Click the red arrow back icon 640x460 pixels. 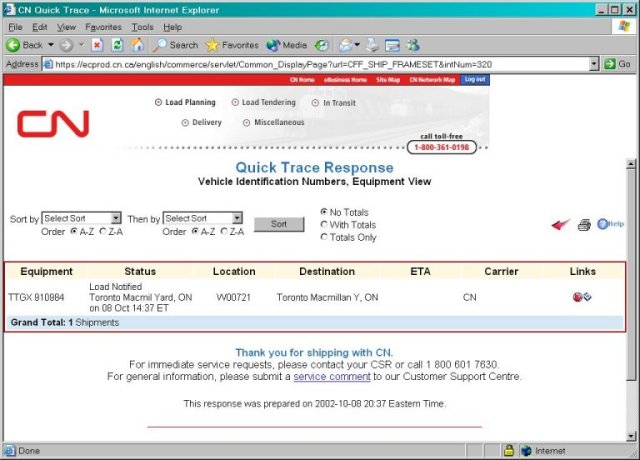[x=560, y=224]
